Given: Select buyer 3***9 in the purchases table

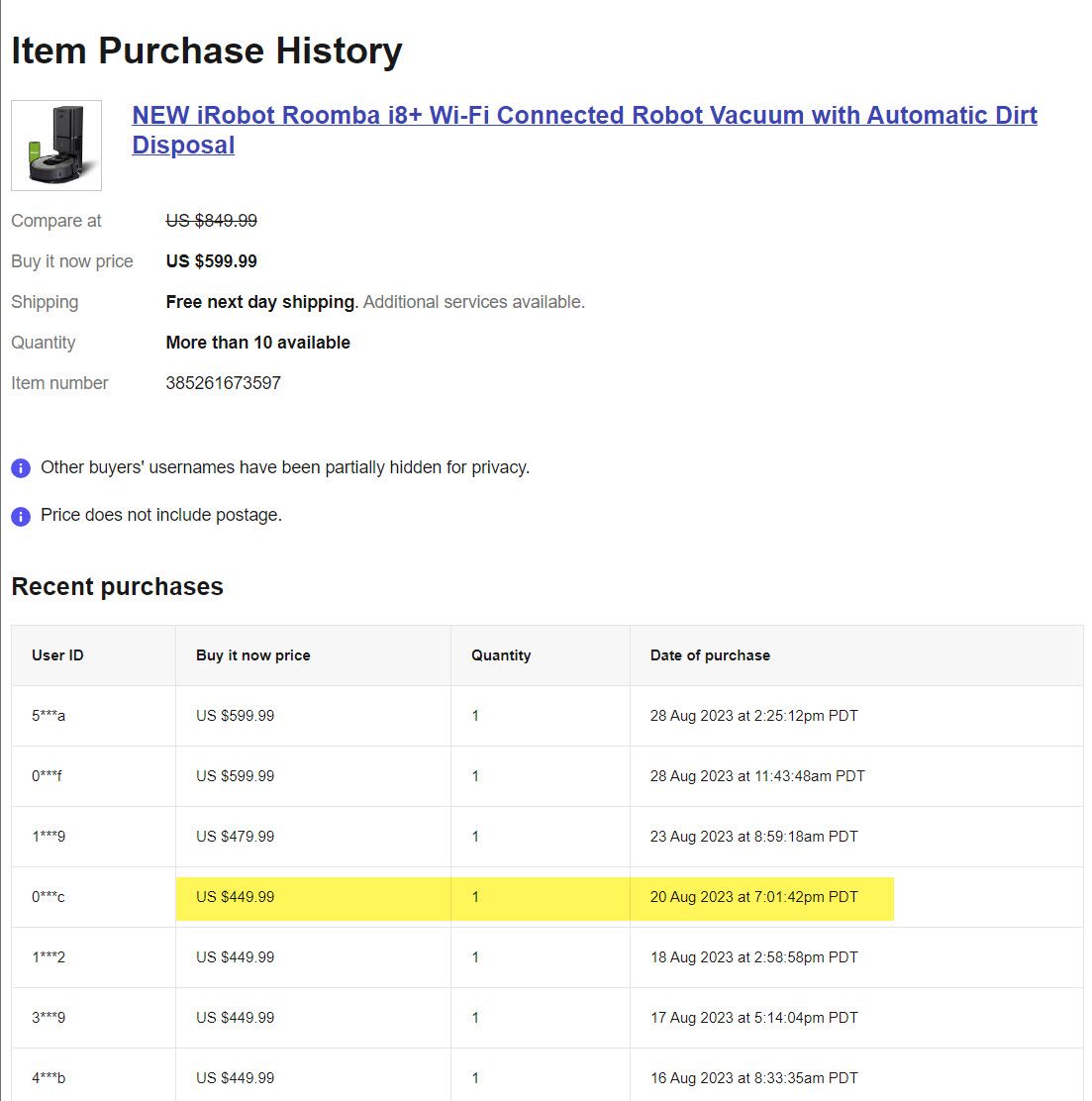Looking at the screenshot, I should click(49, 1018).
